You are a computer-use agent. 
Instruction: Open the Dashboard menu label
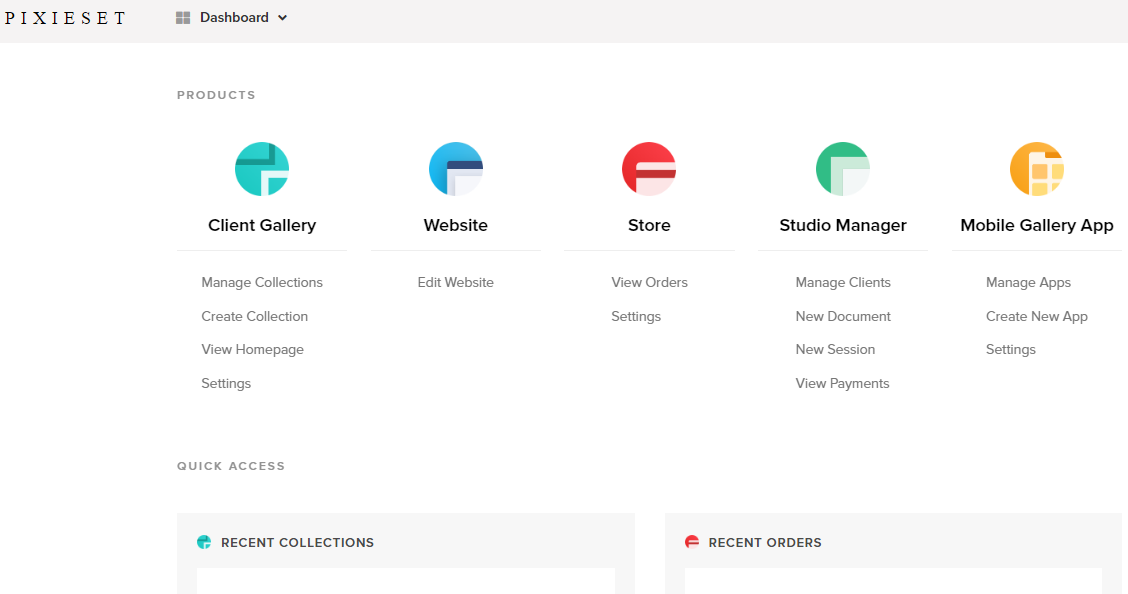point(235,17)
